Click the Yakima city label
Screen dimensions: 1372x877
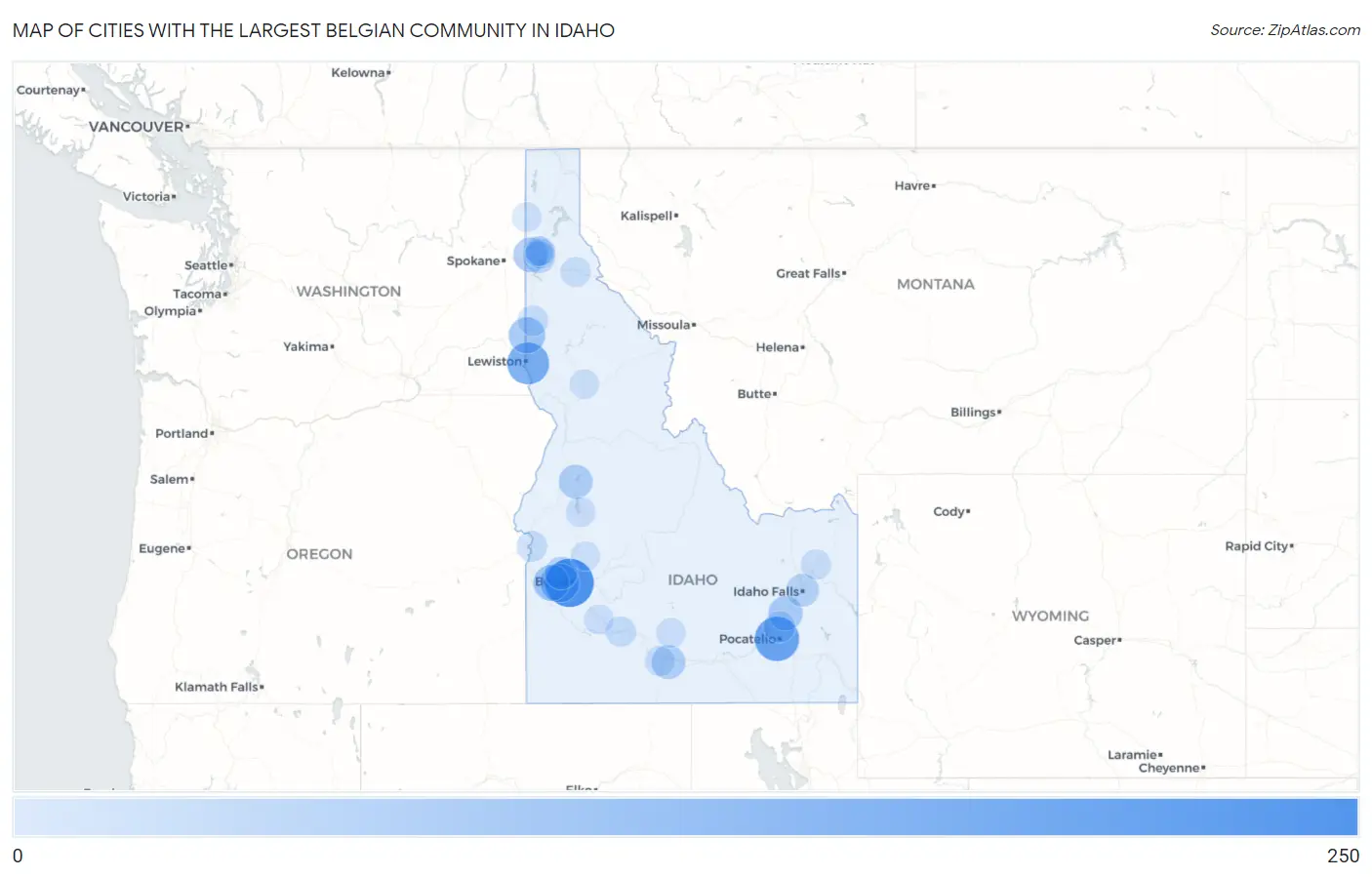pyautogui.click(x=306, y=346)
